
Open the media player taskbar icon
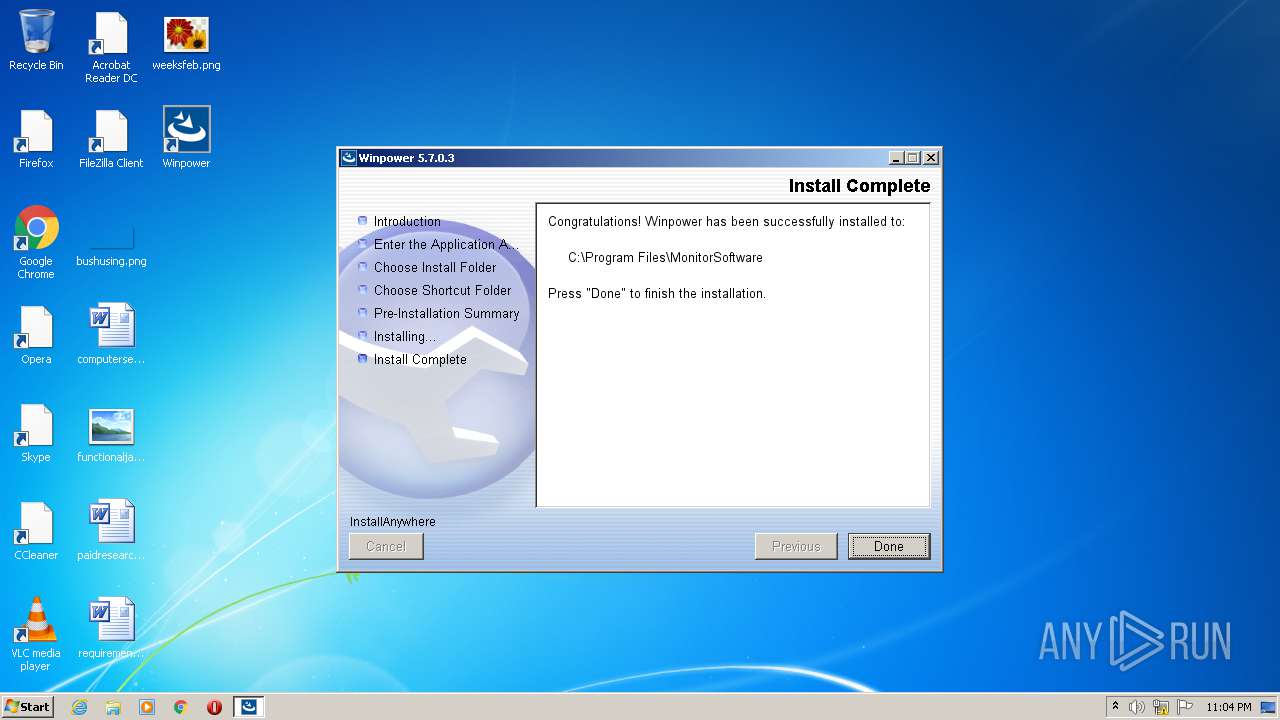tap(147, 707)
